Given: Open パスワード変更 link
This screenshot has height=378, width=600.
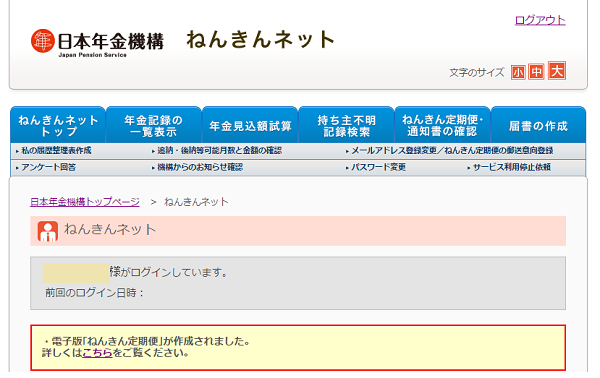Looking at the screenshot, I should point(378,167).
